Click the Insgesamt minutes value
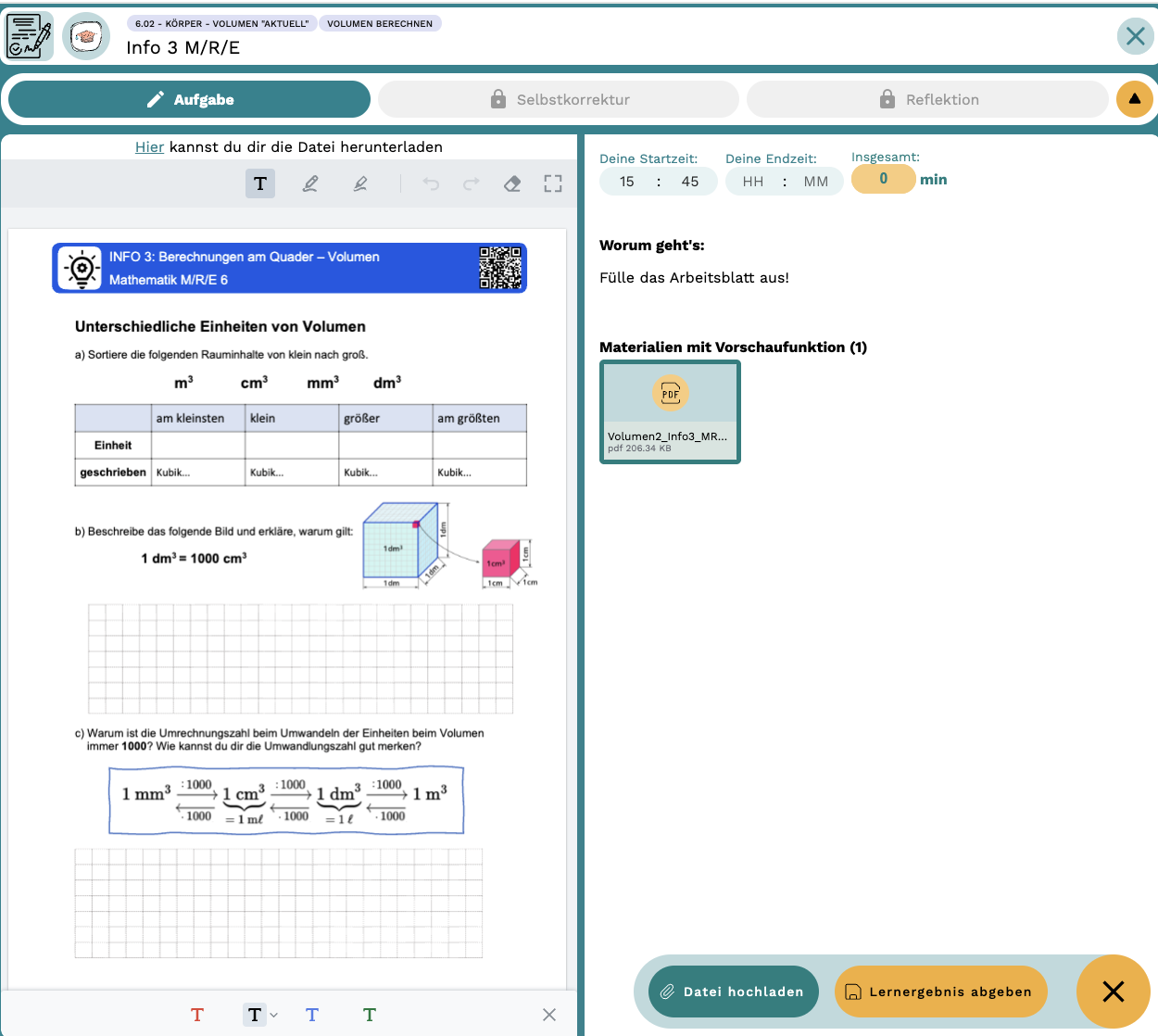Image resolution: width=1158 pixels, height=1036 pixels. click(884, 179)
